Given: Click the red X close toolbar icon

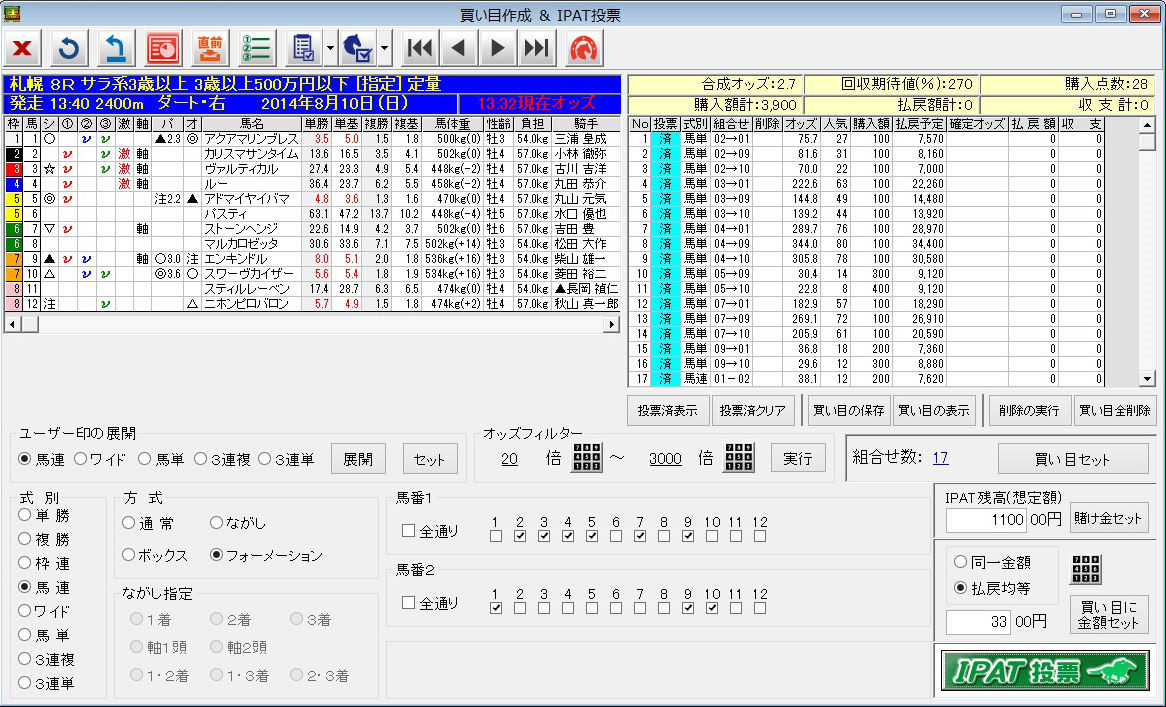Looking at the screenshot, I should click(x=23, y=49).
